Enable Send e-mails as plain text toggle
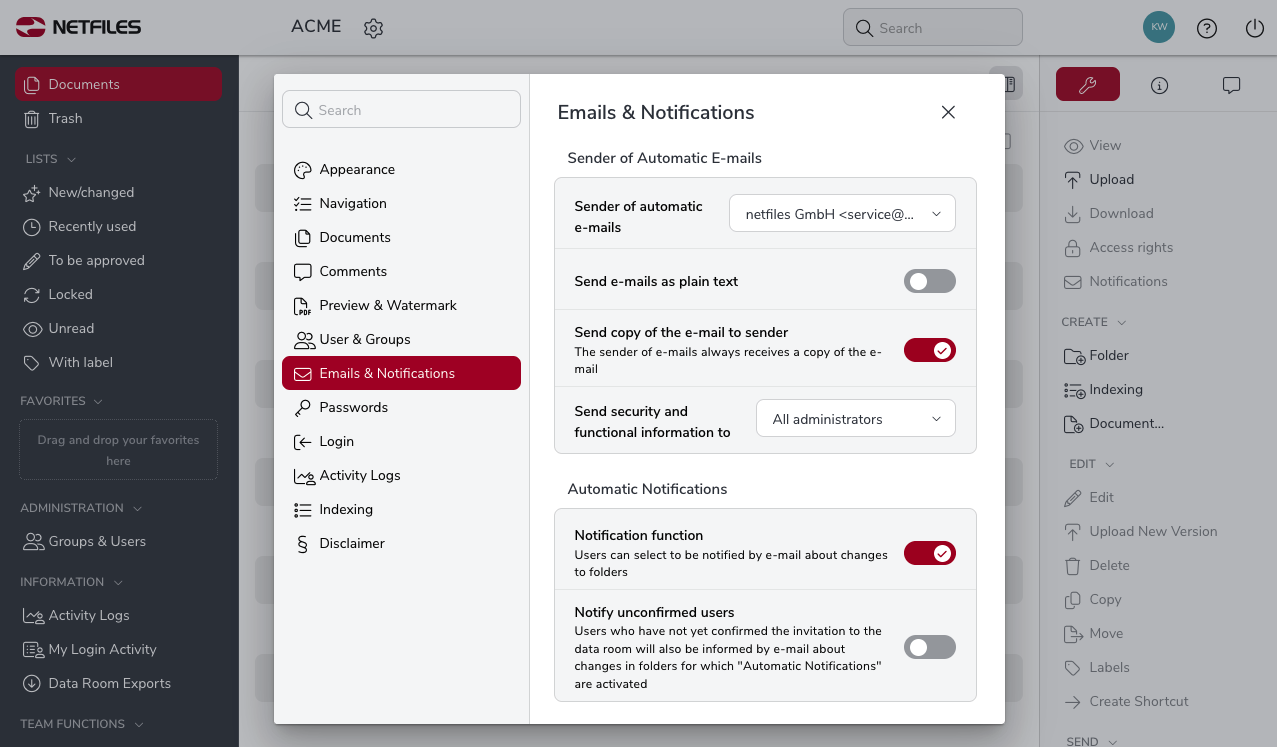This screenshot has width=1277, height=747. coord(930,281)
